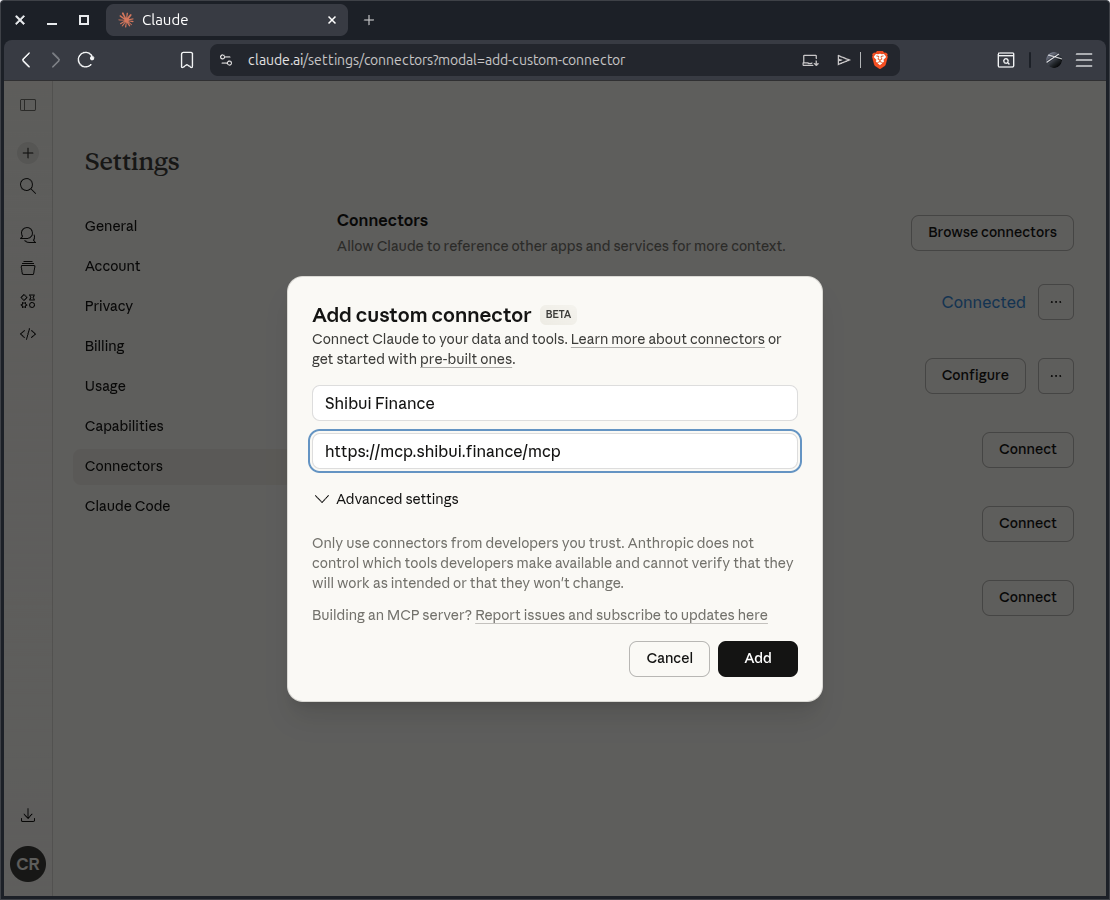1110x900 pixels.
Task: Expand the Advanced settings section
Action: (386, 498)
